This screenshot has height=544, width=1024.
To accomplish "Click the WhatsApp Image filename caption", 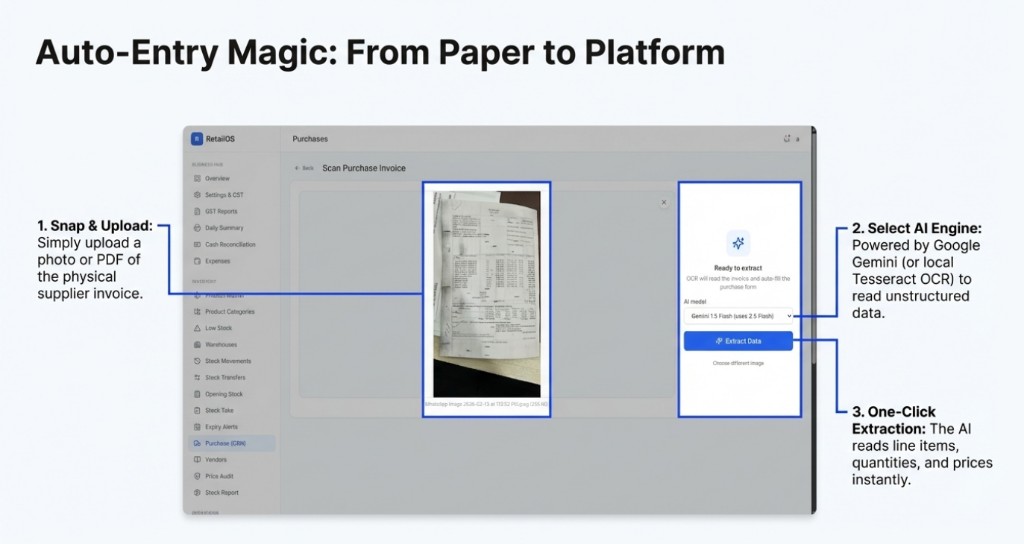I will [487, 404].
